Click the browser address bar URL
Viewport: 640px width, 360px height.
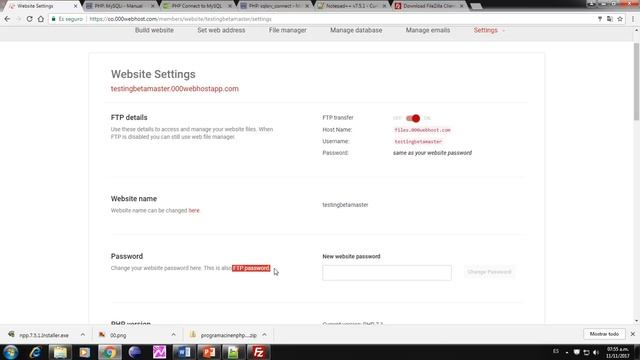tap(180, 19)
